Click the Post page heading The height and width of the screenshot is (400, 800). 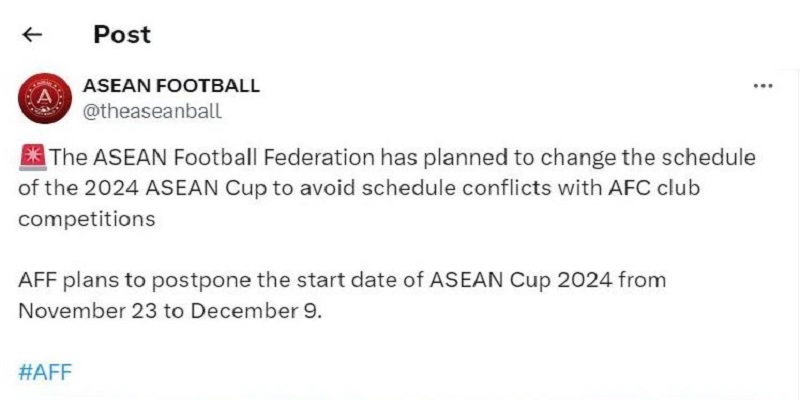(x=121, y=35)
